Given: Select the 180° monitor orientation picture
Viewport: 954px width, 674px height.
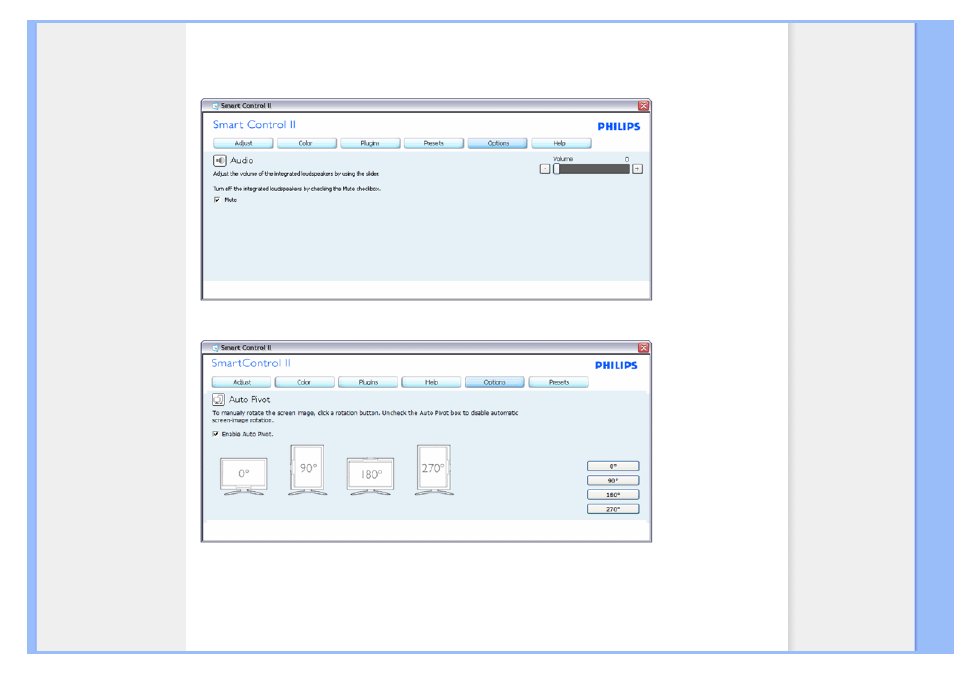Looking at the screenshot, I should [371, 474].
